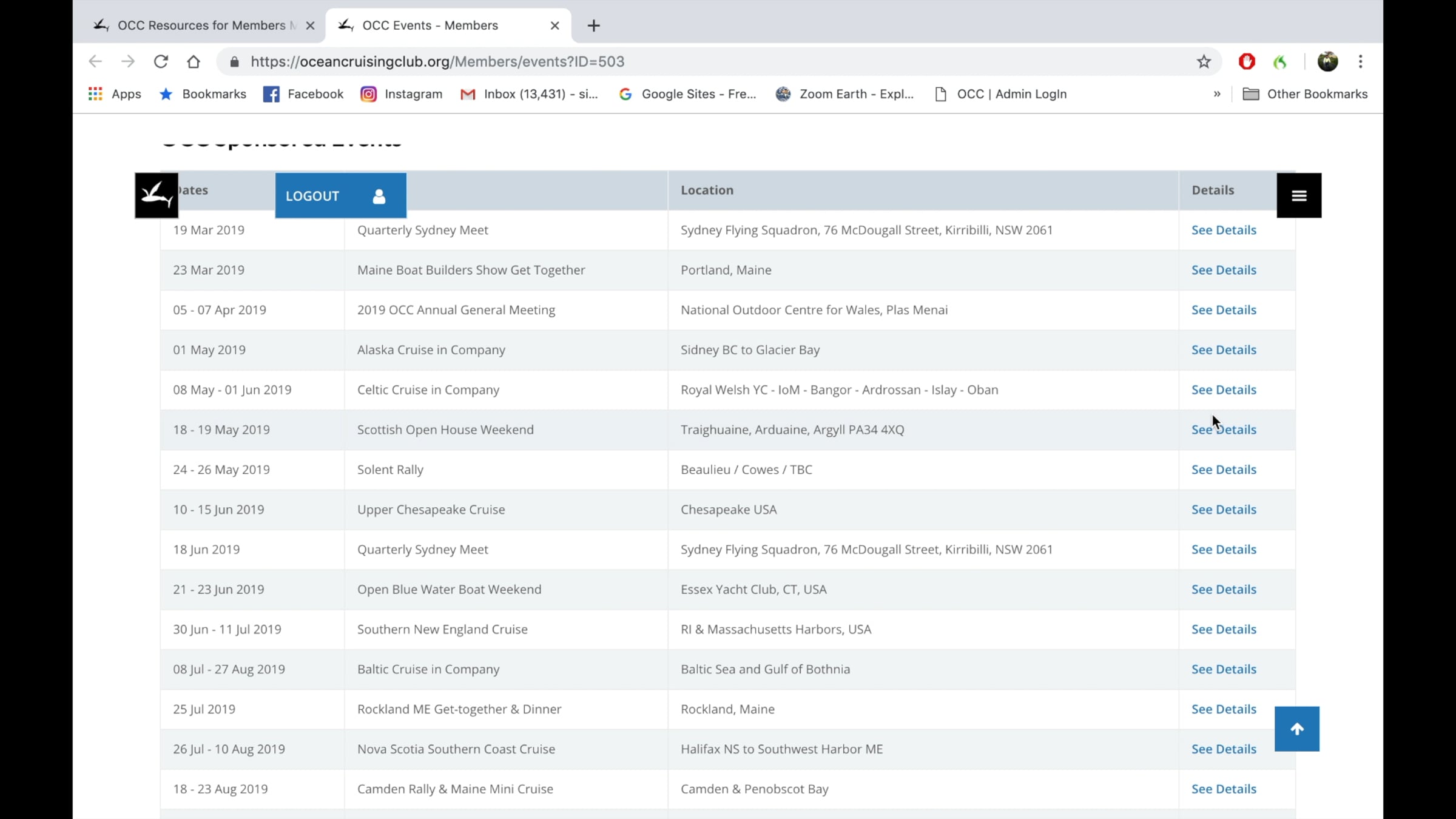
Task: Click the scroll-to-top arrow button
Action: (1297, 729)
